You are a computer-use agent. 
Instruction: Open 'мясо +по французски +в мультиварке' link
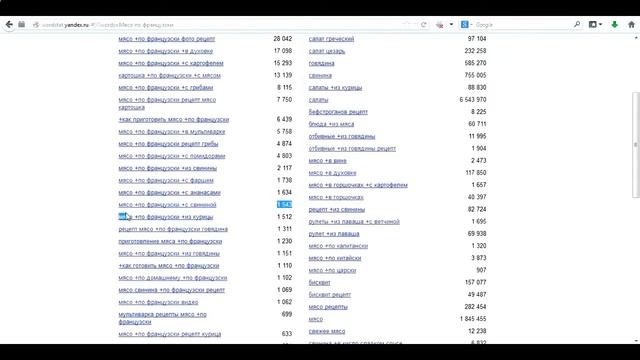[172, 132]
